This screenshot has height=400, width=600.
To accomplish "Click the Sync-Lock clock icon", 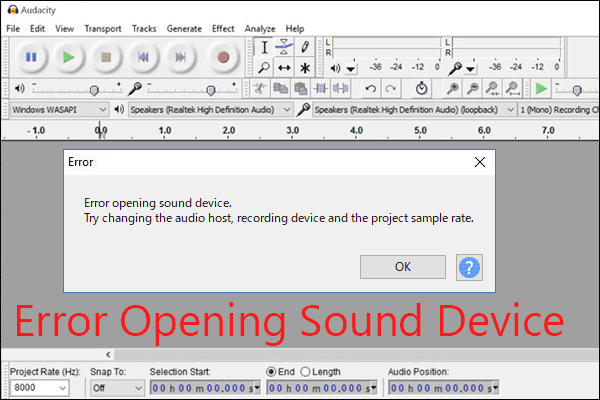I will [x=421, y=89].
